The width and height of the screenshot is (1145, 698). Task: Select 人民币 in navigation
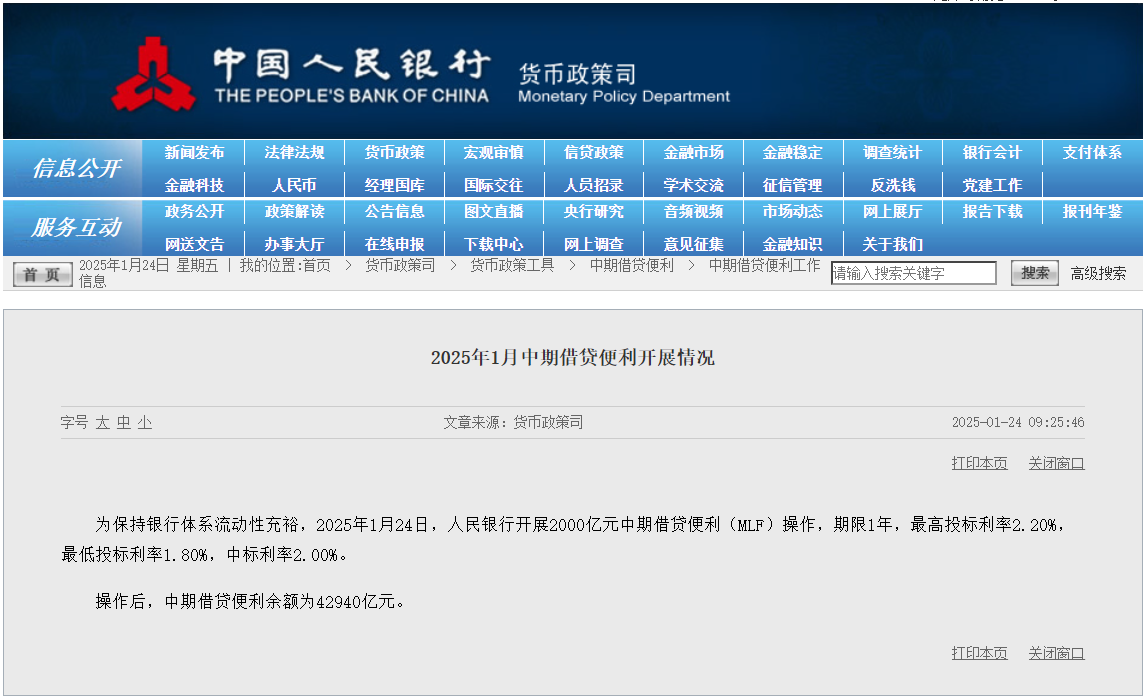tap(294, 185)
